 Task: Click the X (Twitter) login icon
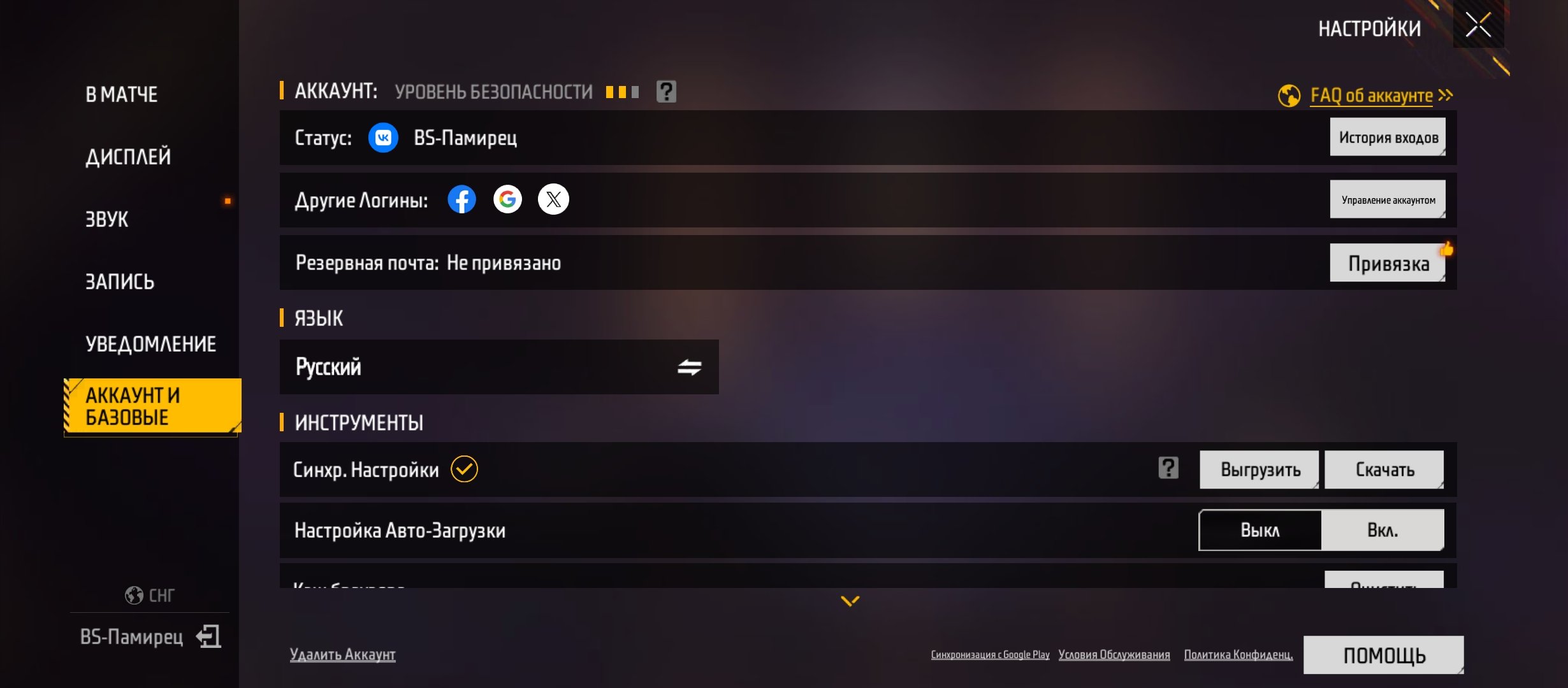pyautogui.click(x=553, y=199)
